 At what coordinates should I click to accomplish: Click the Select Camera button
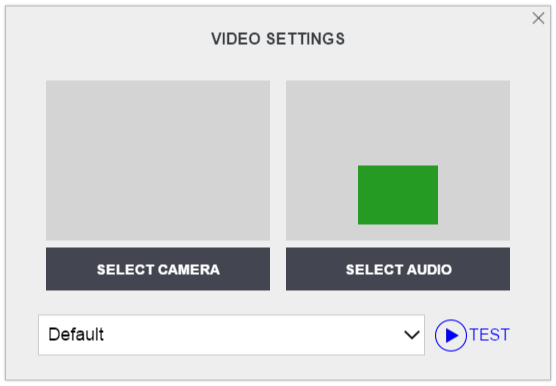pyautogui.click(x=158, y=269)
